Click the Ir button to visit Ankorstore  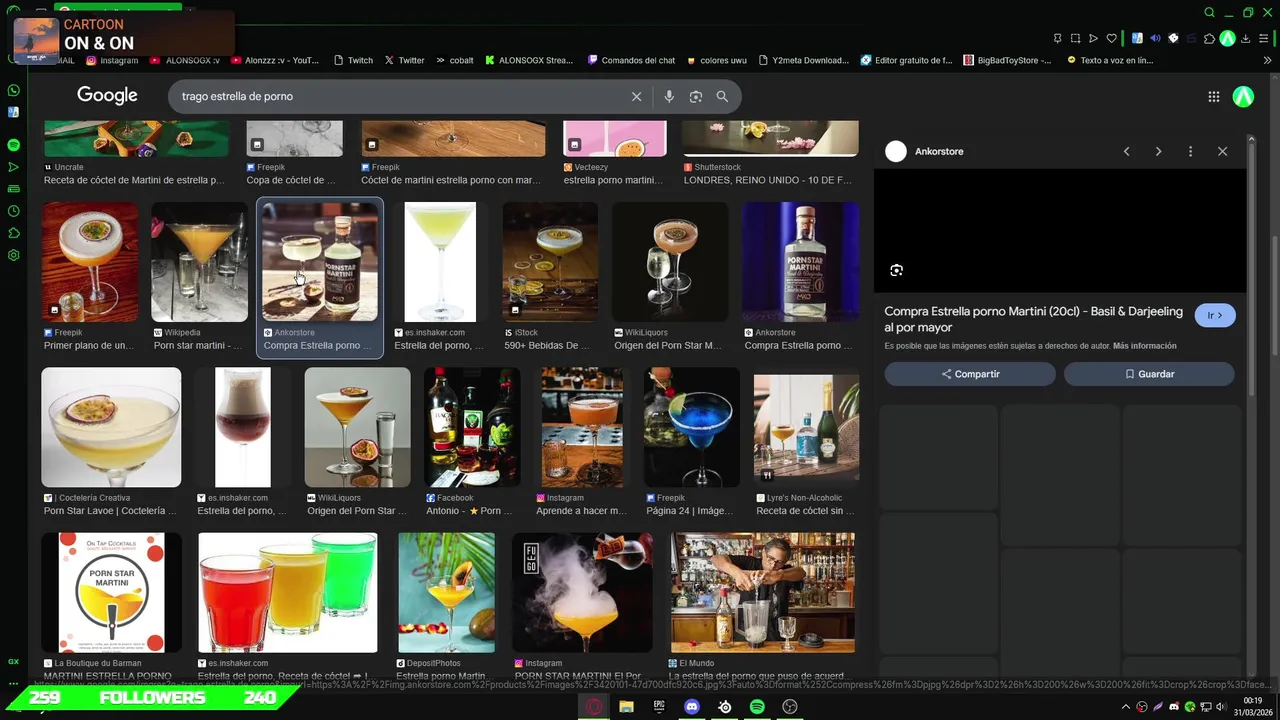click(x=1215, y=315)
